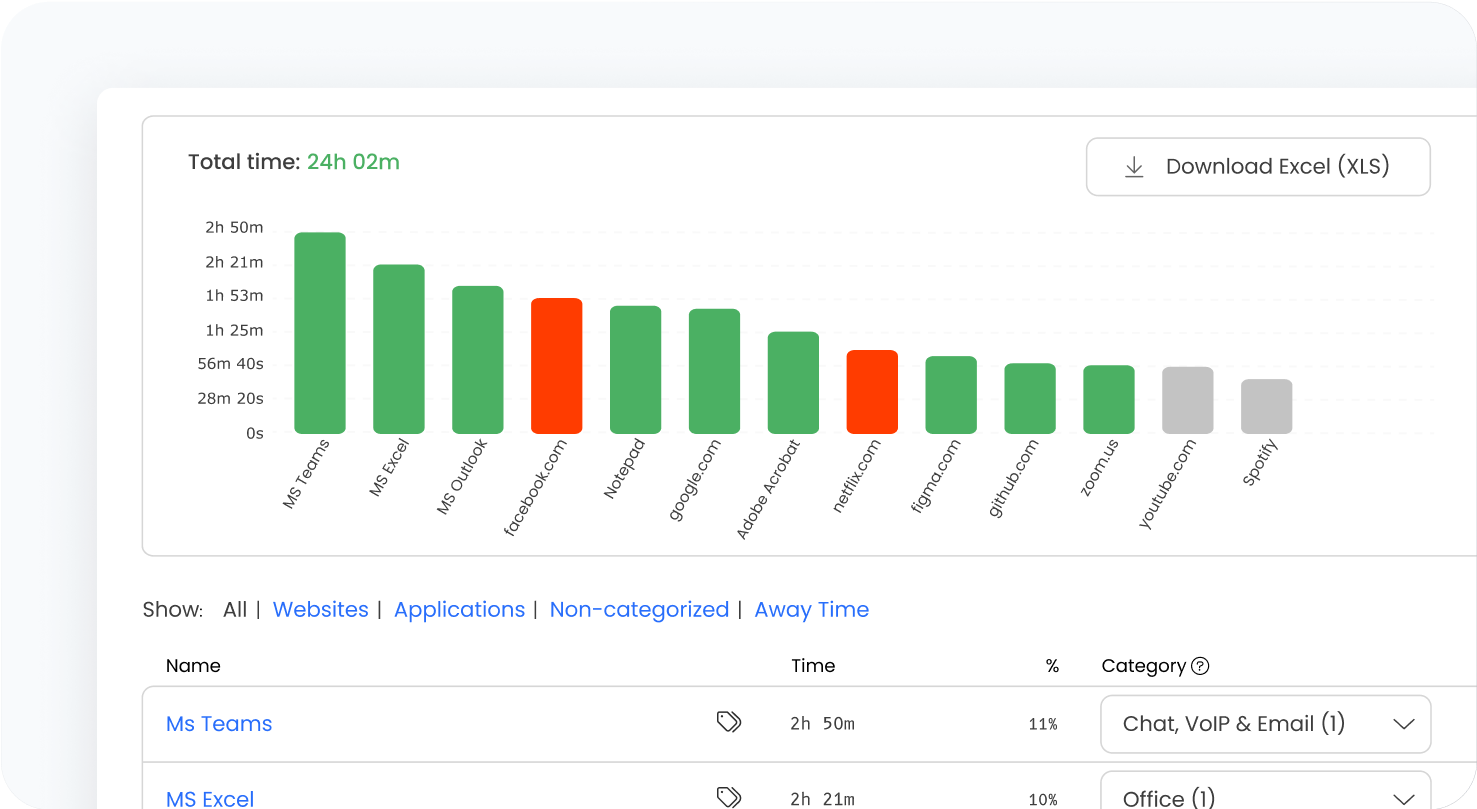Select the gray Spotify chart bar
The height and width of the screenshot is (809, 1477).
click(1266, 407)
